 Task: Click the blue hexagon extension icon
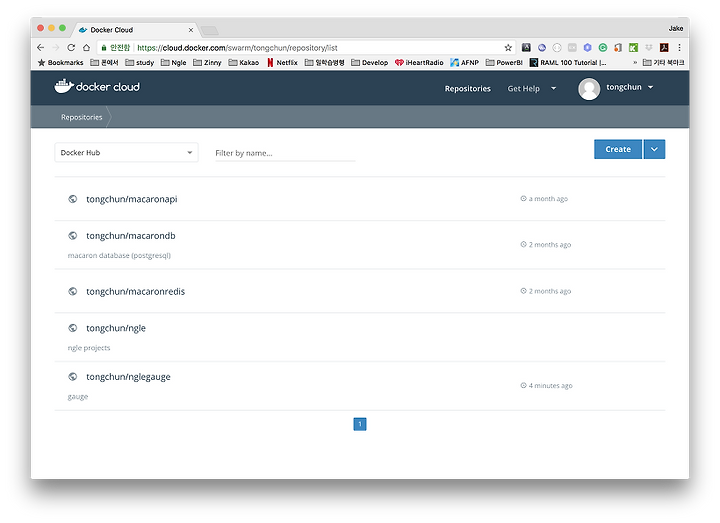tap(587, 47)
